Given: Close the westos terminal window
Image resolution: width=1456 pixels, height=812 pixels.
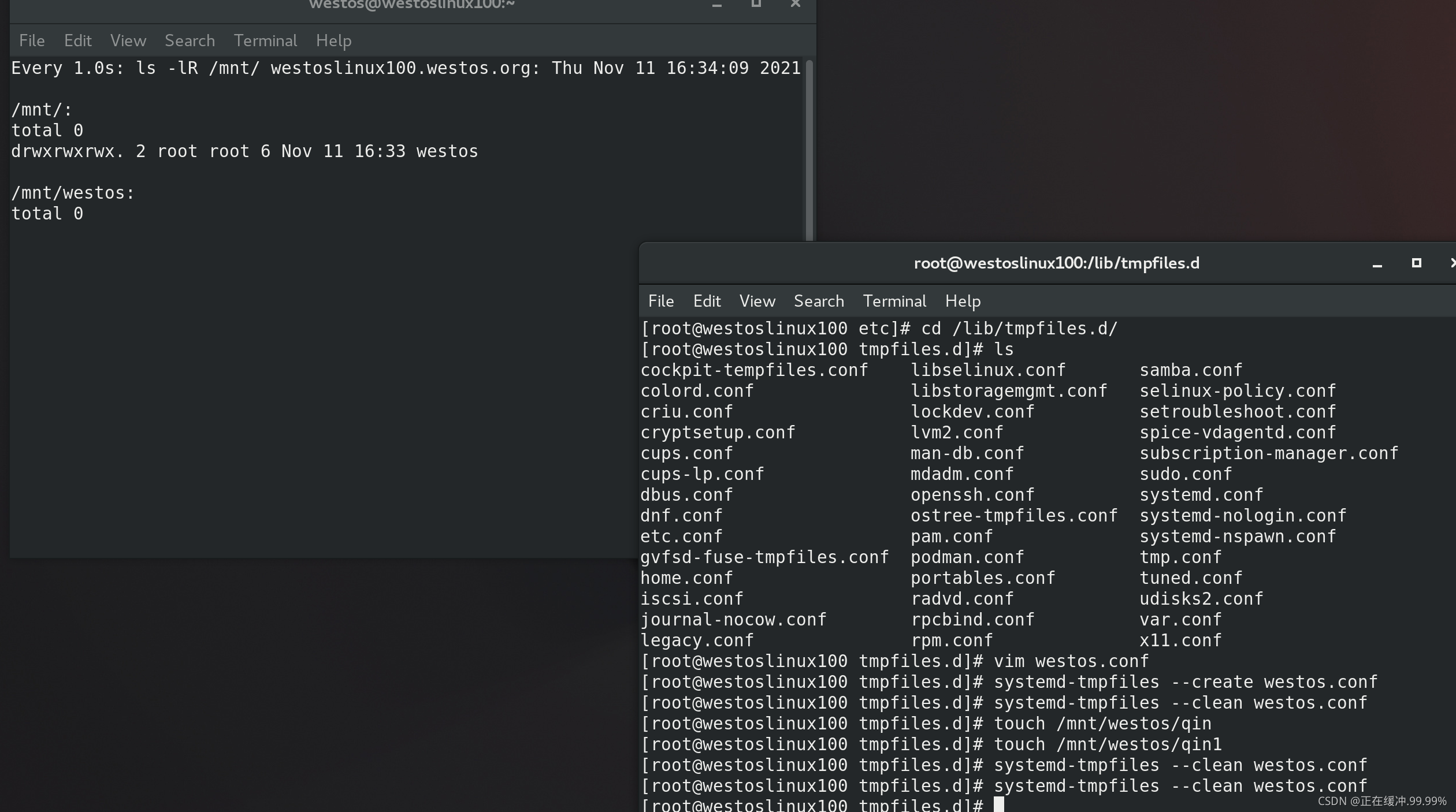Looking at the screenshot, I should (796, 4).
